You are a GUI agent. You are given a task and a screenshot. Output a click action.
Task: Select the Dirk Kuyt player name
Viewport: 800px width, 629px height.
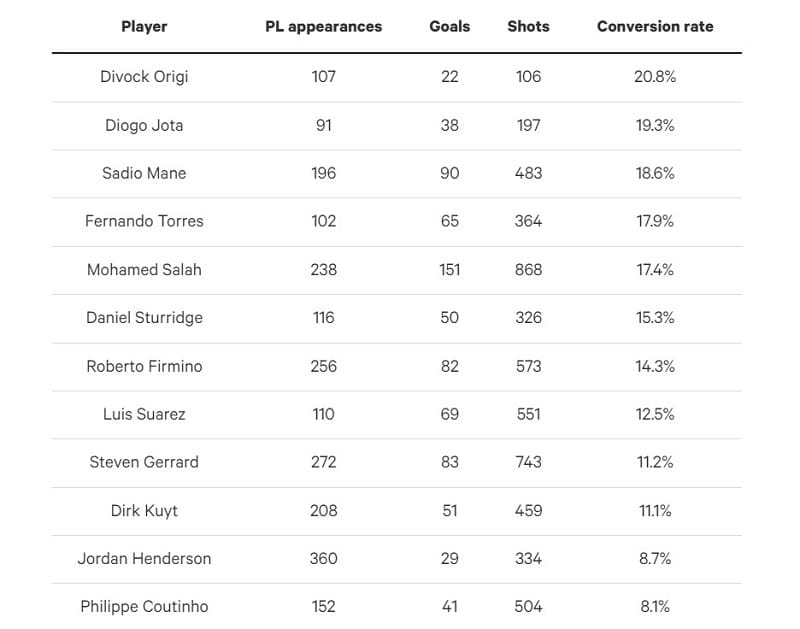(144, 510)
